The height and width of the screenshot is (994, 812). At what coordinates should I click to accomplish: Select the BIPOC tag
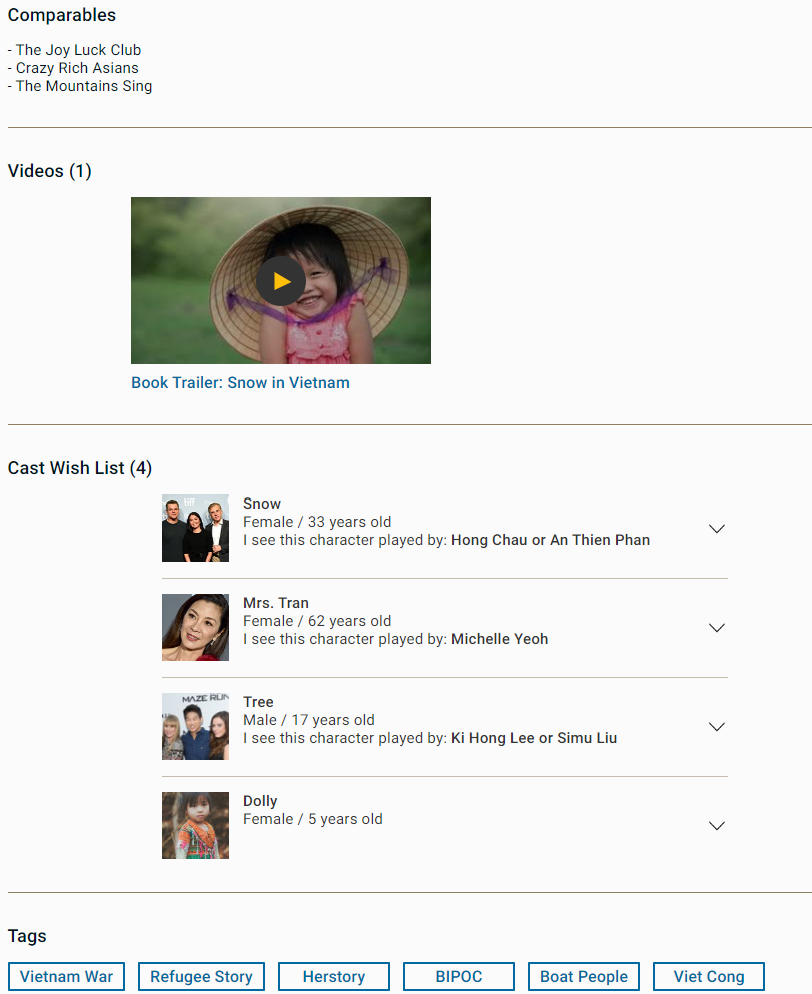pyautogui.click(x=459, y=976)
